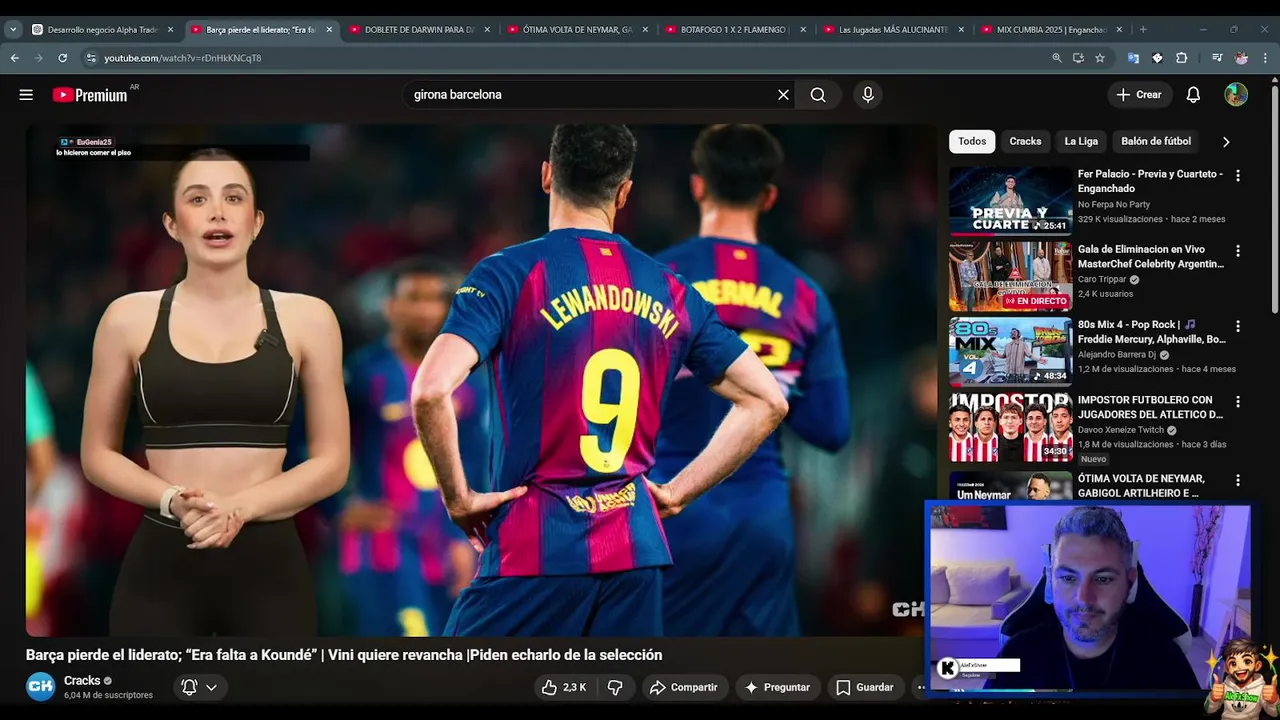This screenshot has width=1280, height=720.
Task: Open Chrome extensions puzzle icon
Action: click(1181, 58)
